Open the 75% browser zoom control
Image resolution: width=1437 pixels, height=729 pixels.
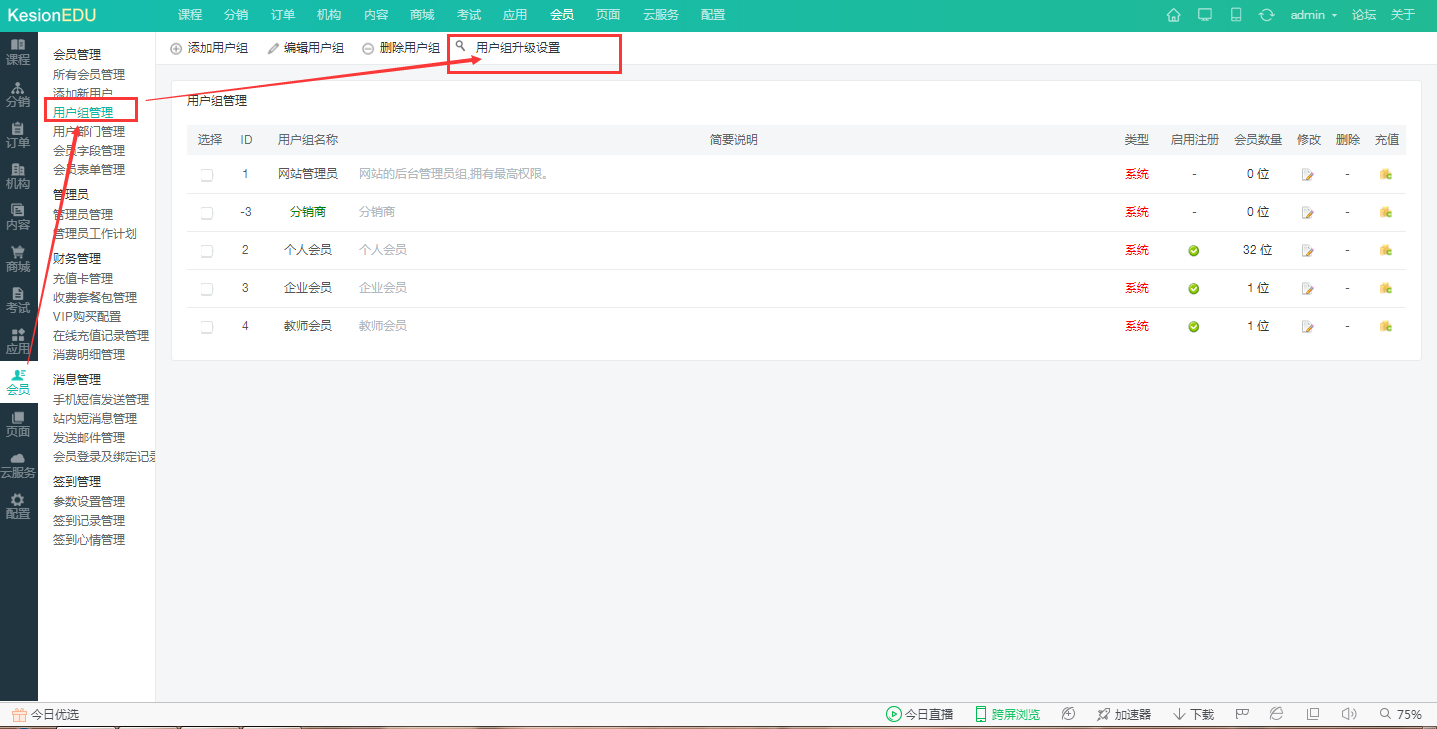(1400, 714)
